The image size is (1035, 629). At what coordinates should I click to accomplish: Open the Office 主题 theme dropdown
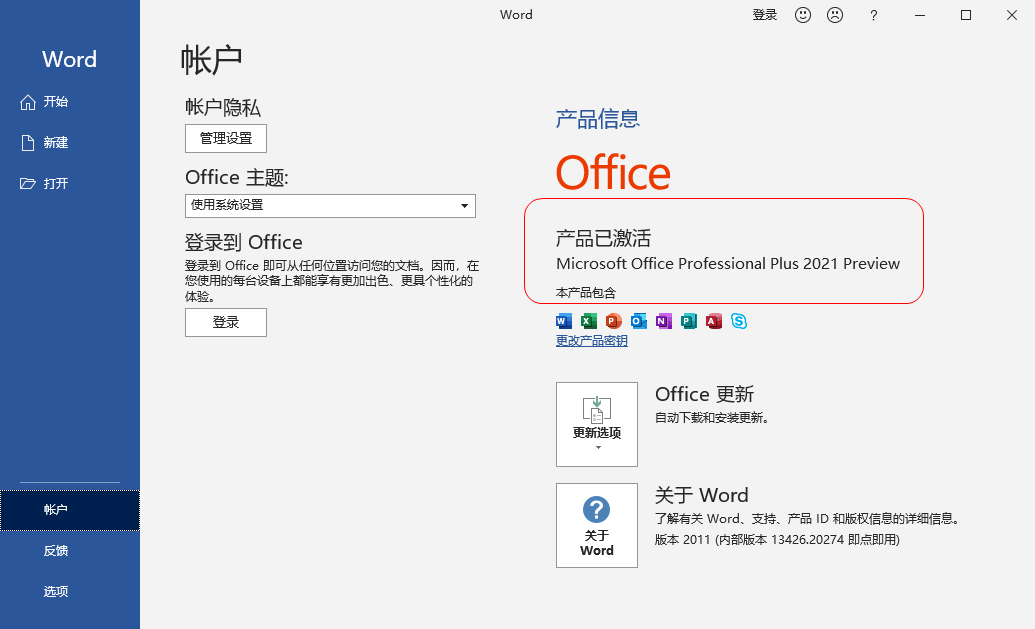coord(330,205)
